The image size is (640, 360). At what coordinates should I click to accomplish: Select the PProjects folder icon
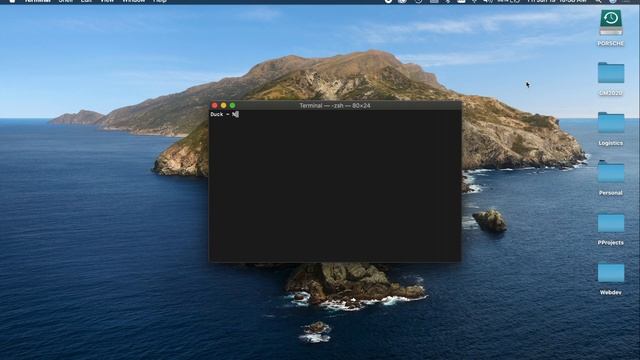pyautogui.click(x=611, y=222)
